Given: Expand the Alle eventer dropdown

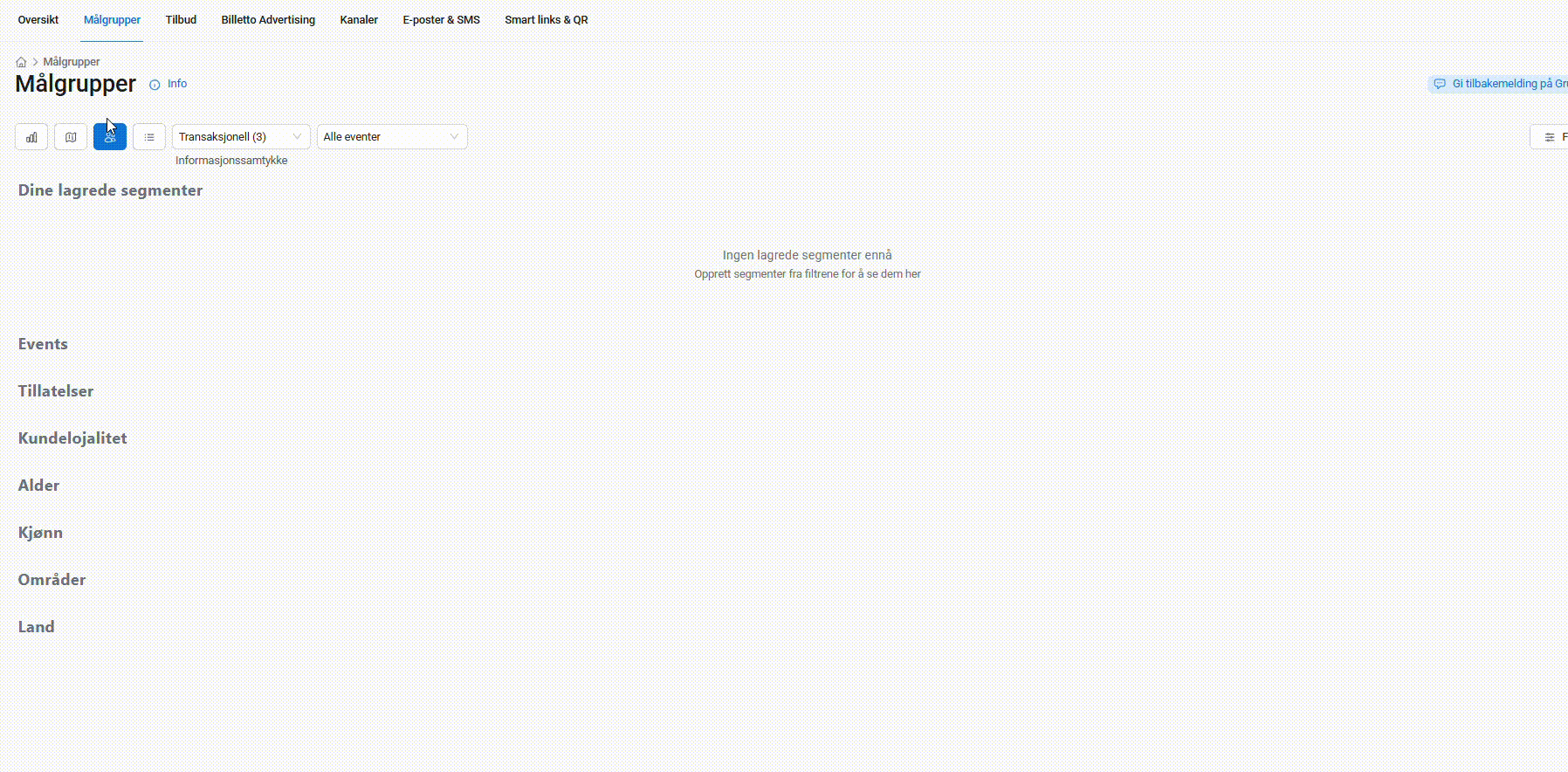Looking at the screenshot, I should 391,137.
